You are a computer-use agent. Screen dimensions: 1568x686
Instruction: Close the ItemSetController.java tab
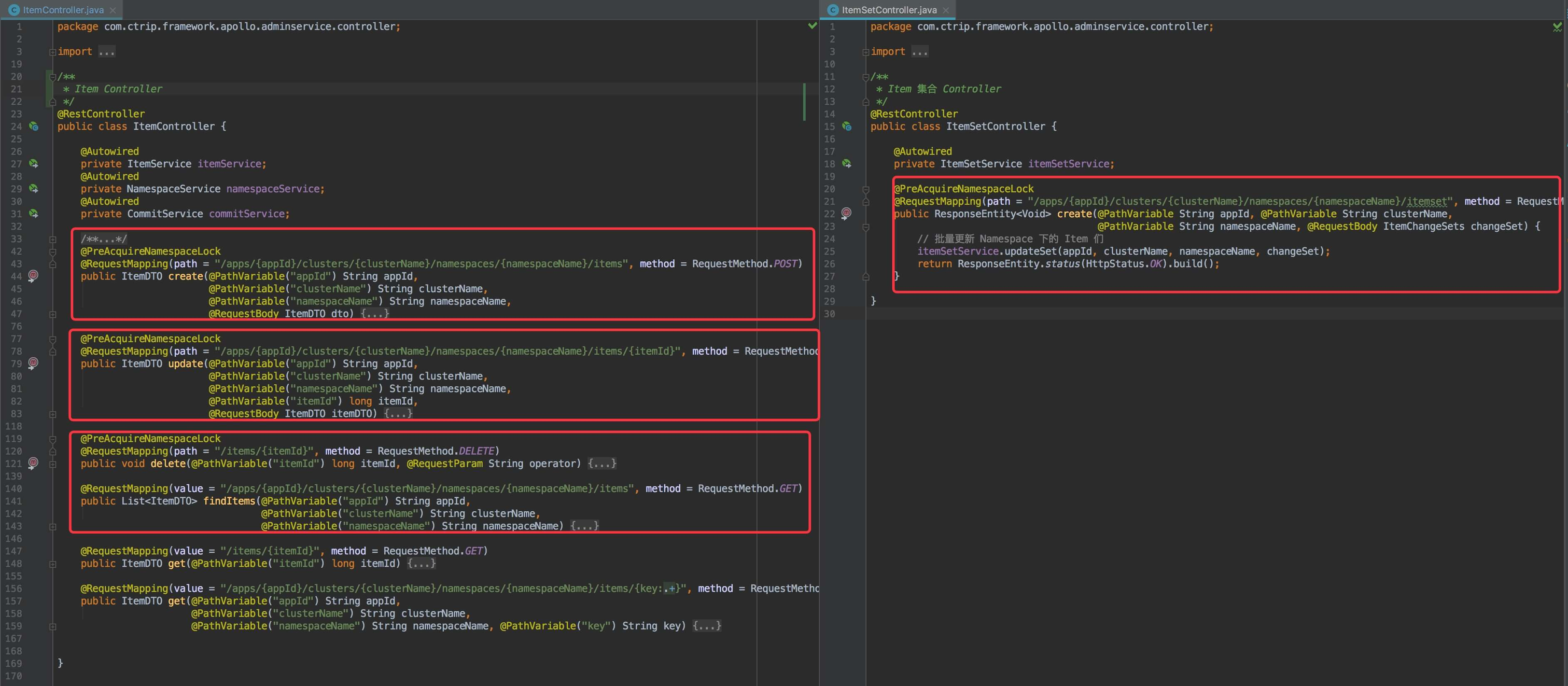945,10
